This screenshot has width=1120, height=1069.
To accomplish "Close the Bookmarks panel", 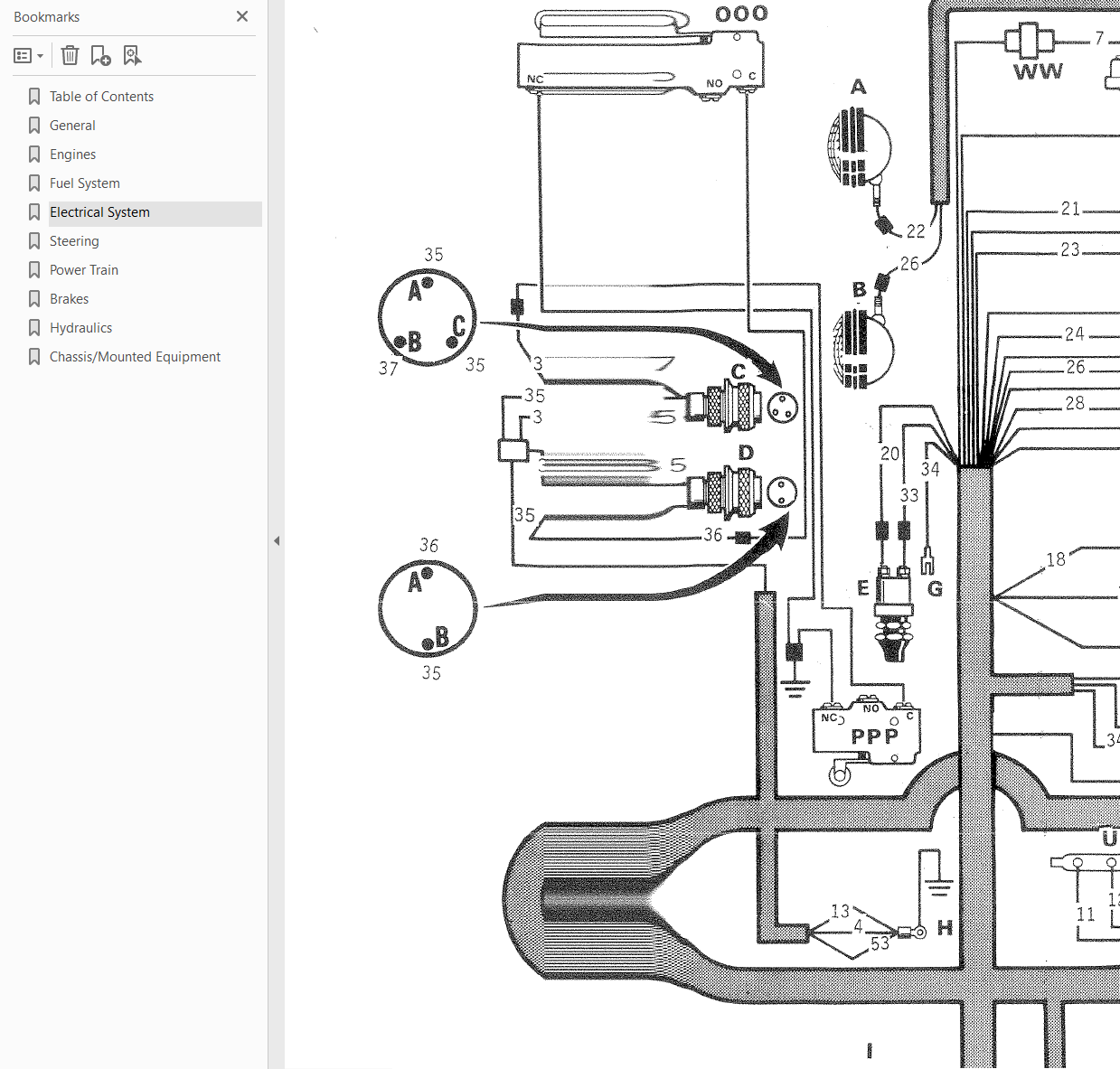I will click(x=242, y=16).
